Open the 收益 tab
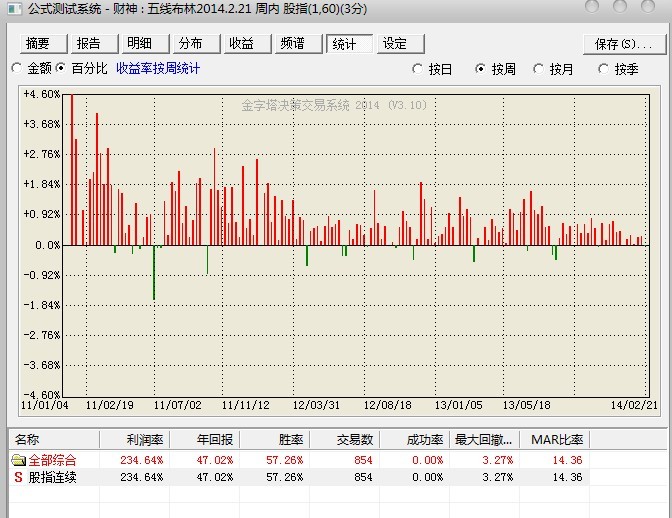This screenshot has height=518, width=672. tap(247, 43)
